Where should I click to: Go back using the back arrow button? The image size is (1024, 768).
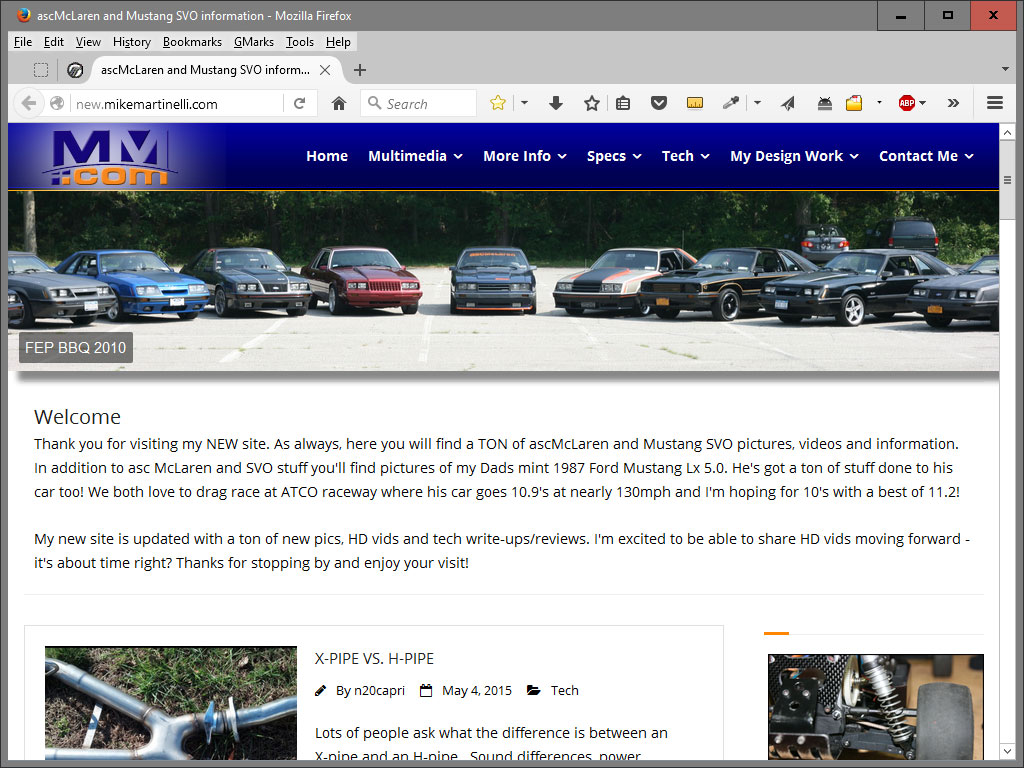[x=29, y=103]
